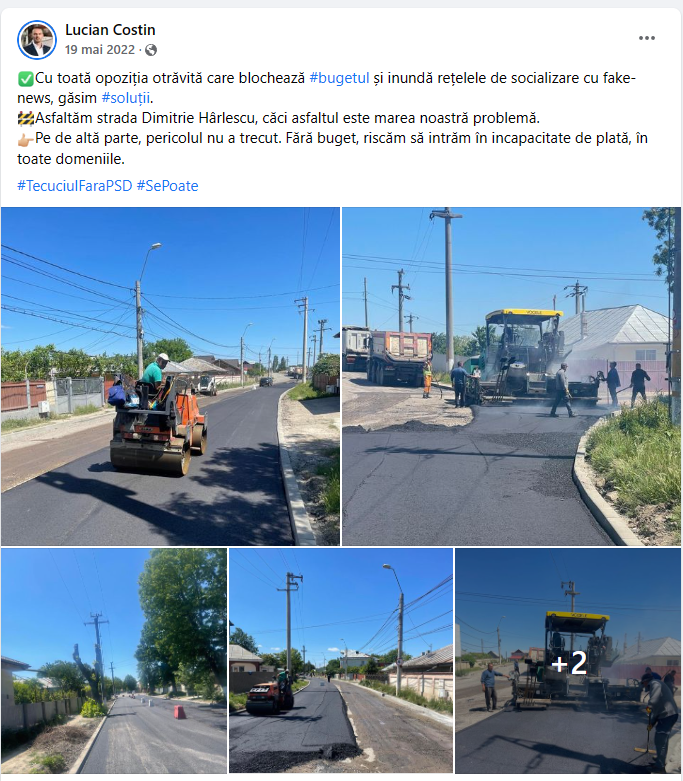The width and height of the screenshot is (683, 781).
Task: Open the three-dot post options menu
Action: (647, 38)
